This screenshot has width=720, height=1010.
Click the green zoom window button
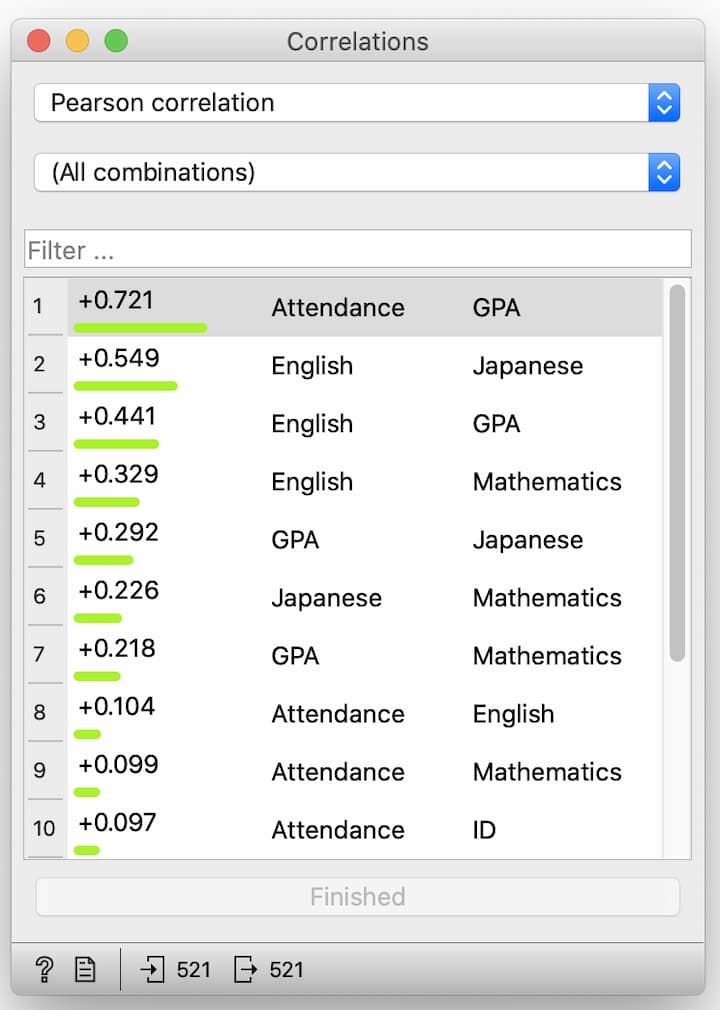116,41
